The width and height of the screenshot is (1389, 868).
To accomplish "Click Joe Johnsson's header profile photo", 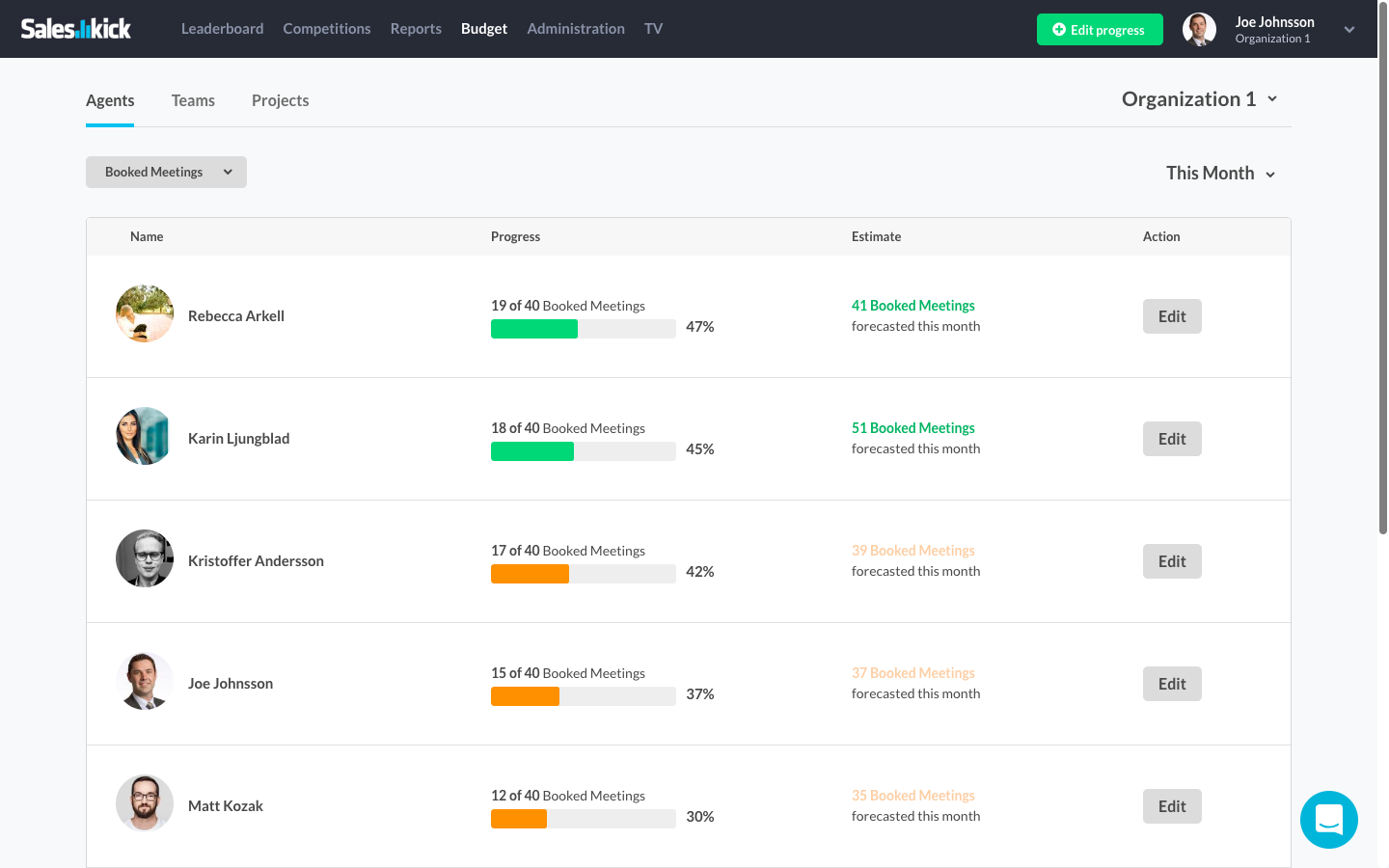I will tap(1199, 29).
